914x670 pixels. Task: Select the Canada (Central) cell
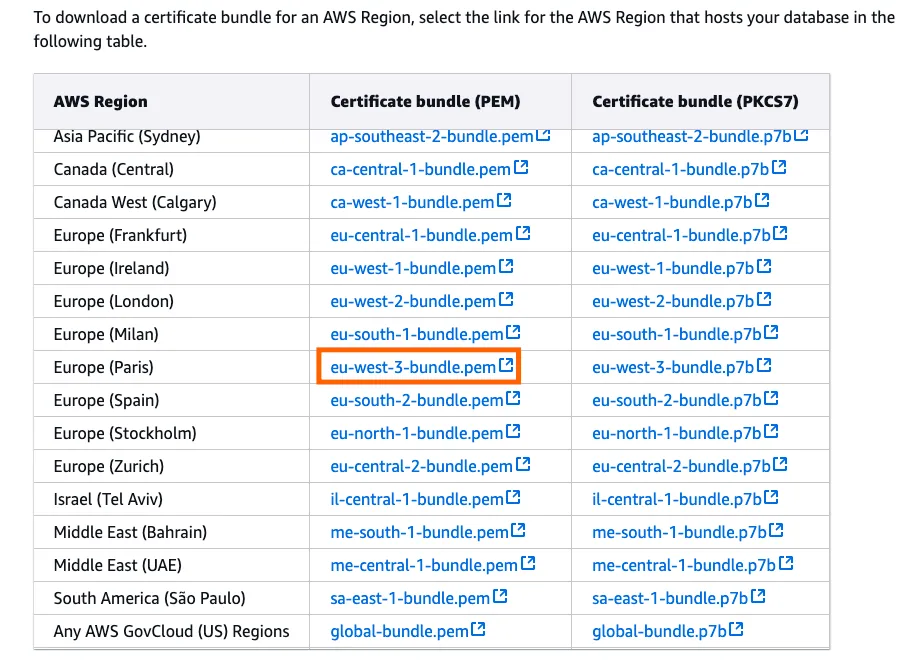171,169
